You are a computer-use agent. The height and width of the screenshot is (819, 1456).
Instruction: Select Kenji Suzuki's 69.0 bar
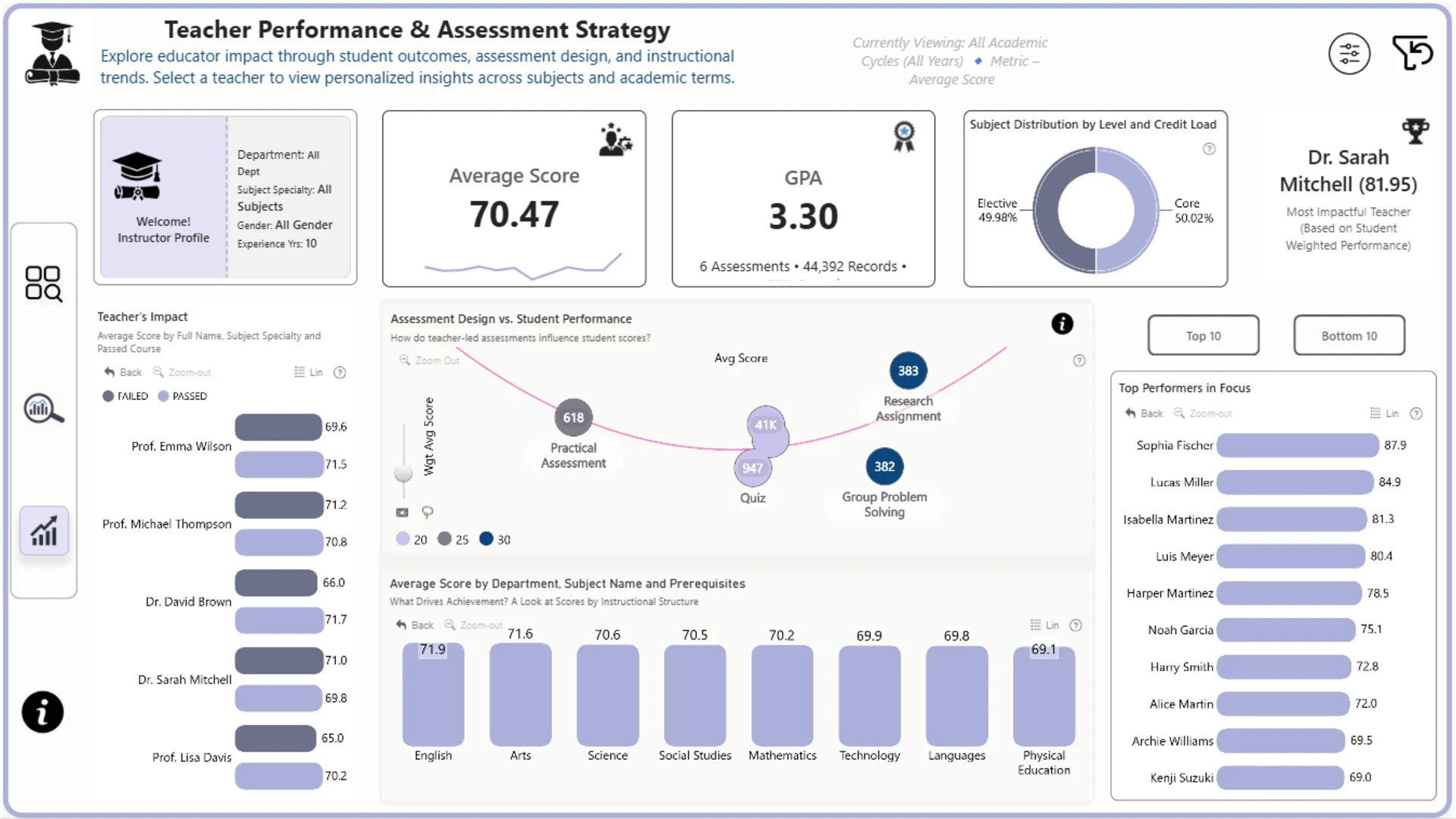point(1280,777)
